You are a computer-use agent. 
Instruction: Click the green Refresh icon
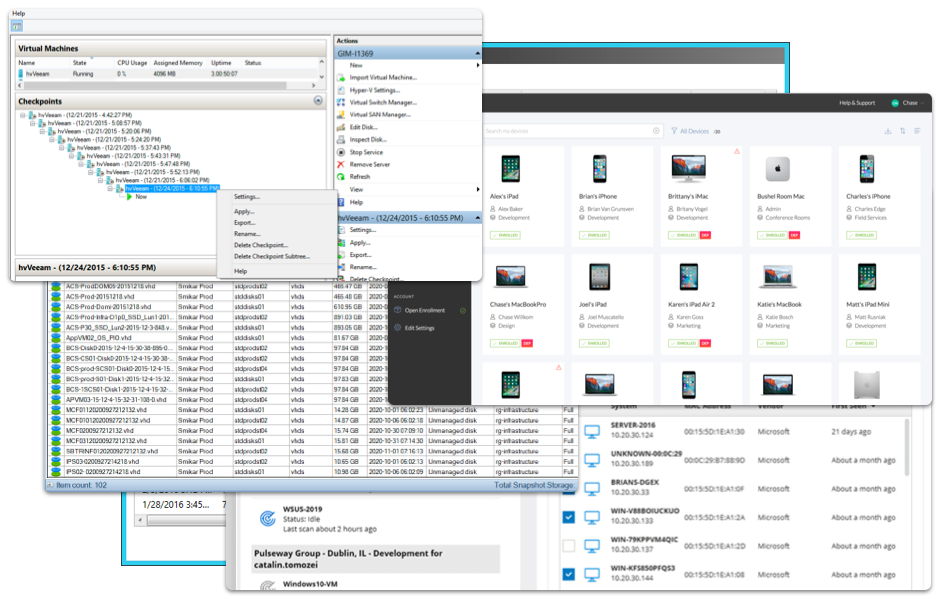(341, 177)
